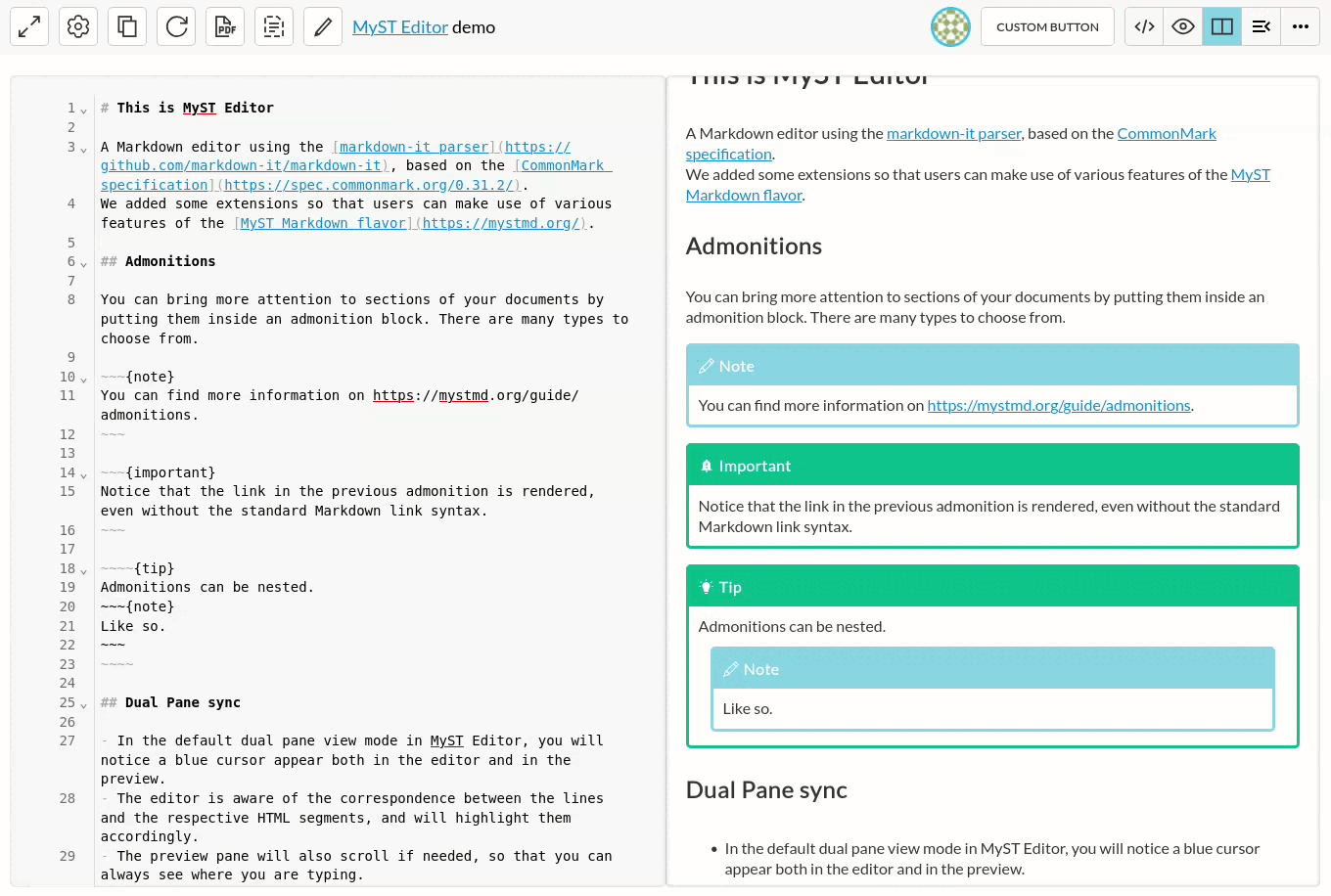Open the markdown-it parser link in preview
The height and width of the screenshot is (896, 1331).
point(954,133)
